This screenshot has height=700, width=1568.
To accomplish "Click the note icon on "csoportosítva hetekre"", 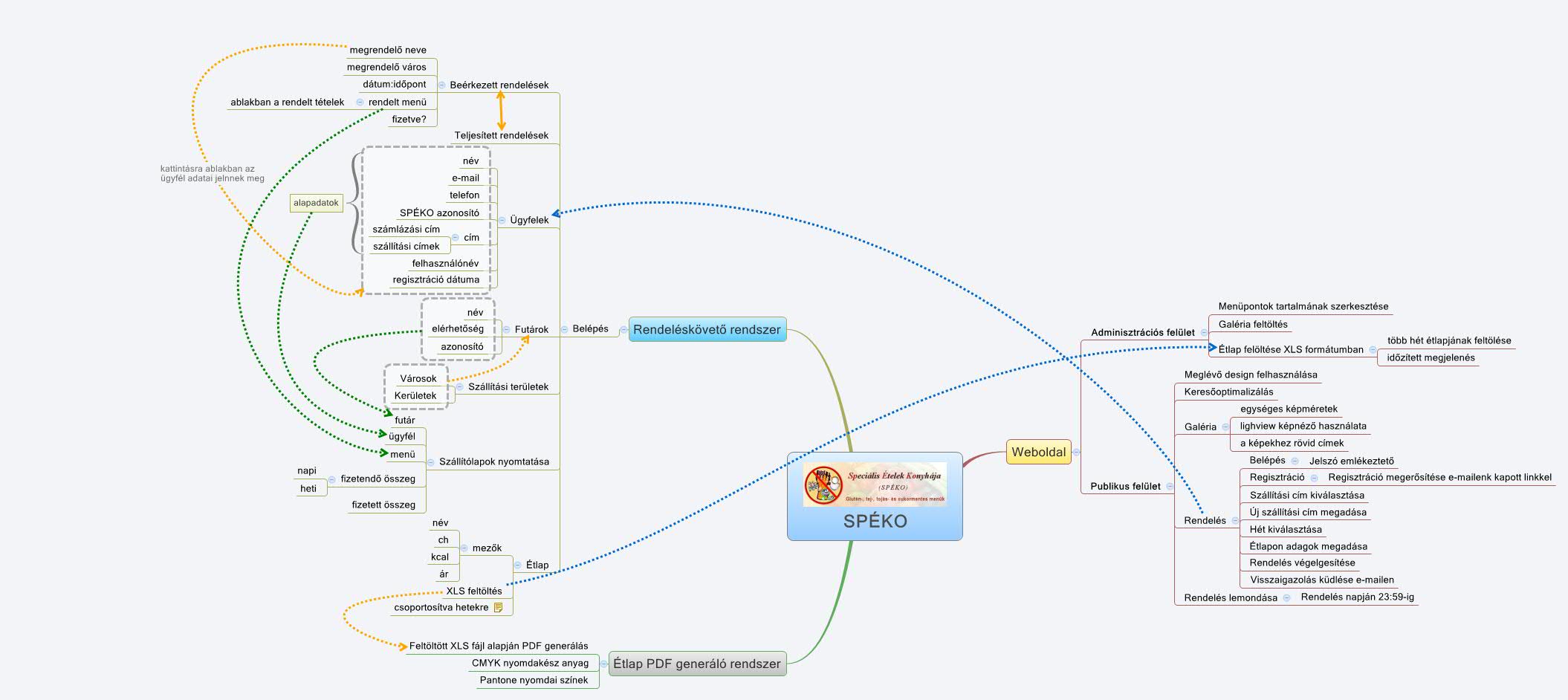I will pos(499,606).
